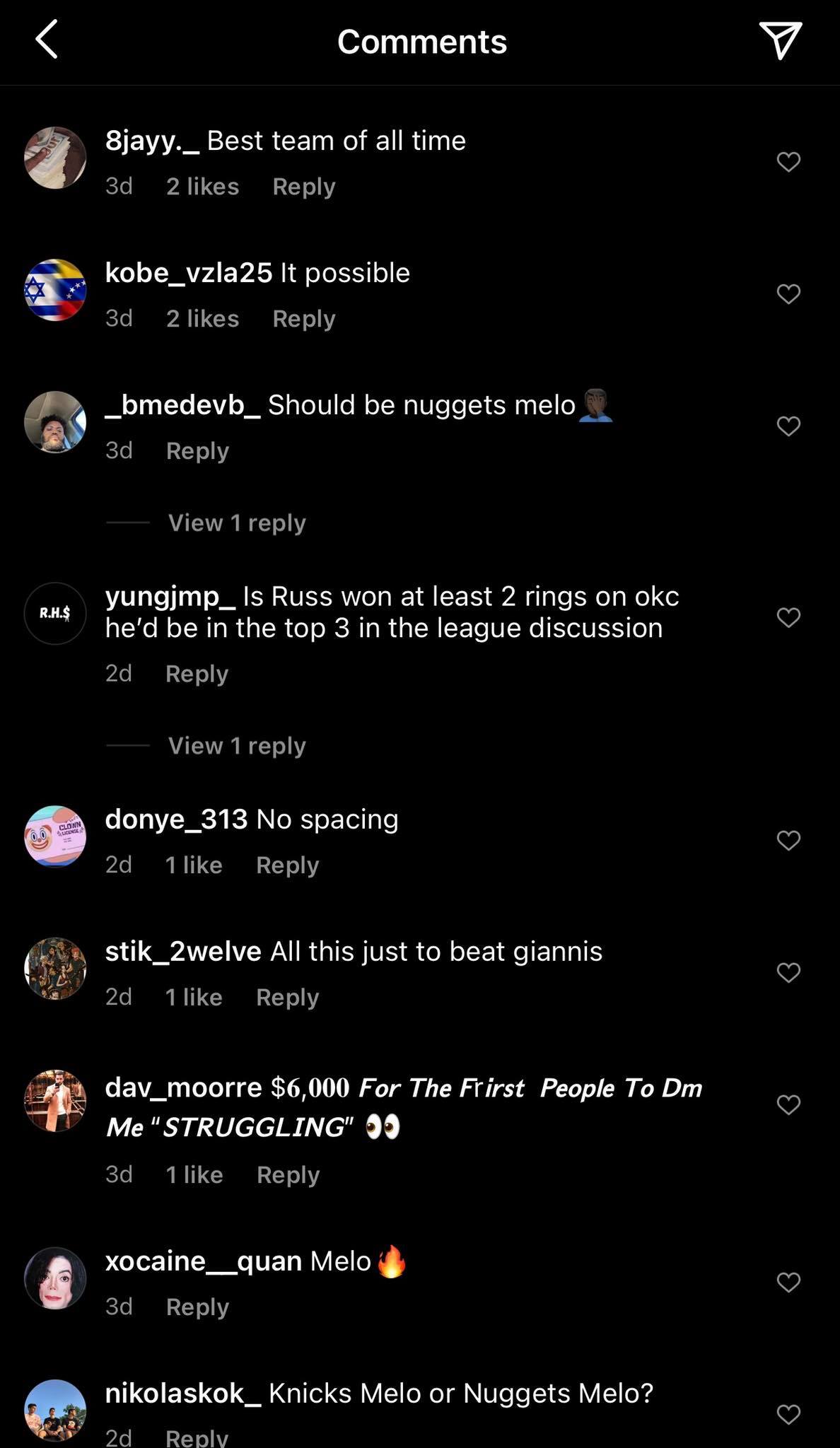Expand View 1 reply under _bmedevb_
Screen dimensions: 840x1448
pyautogui.click(x=237, y=523)
